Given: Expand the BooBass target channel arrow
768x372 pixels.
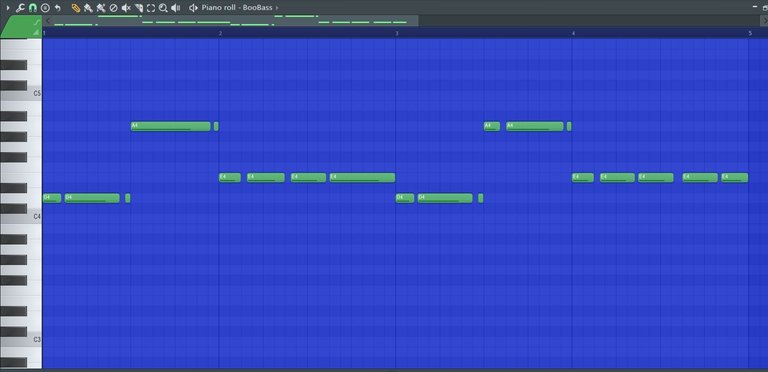Looking at the screenshot, I should click(x=277, y=8).
